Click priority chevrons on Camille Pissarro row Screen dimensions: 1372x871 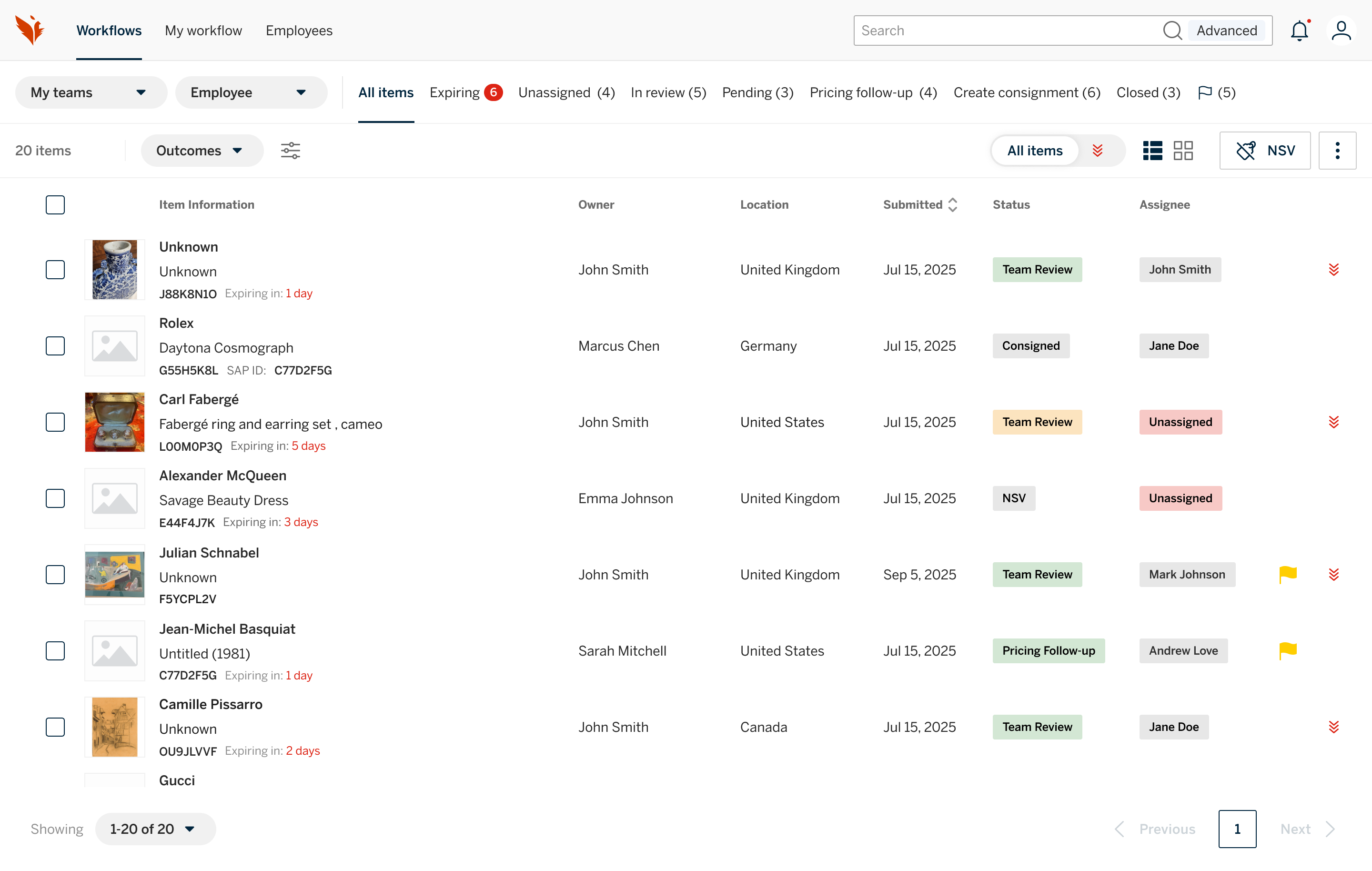(x=1334, y=727)
